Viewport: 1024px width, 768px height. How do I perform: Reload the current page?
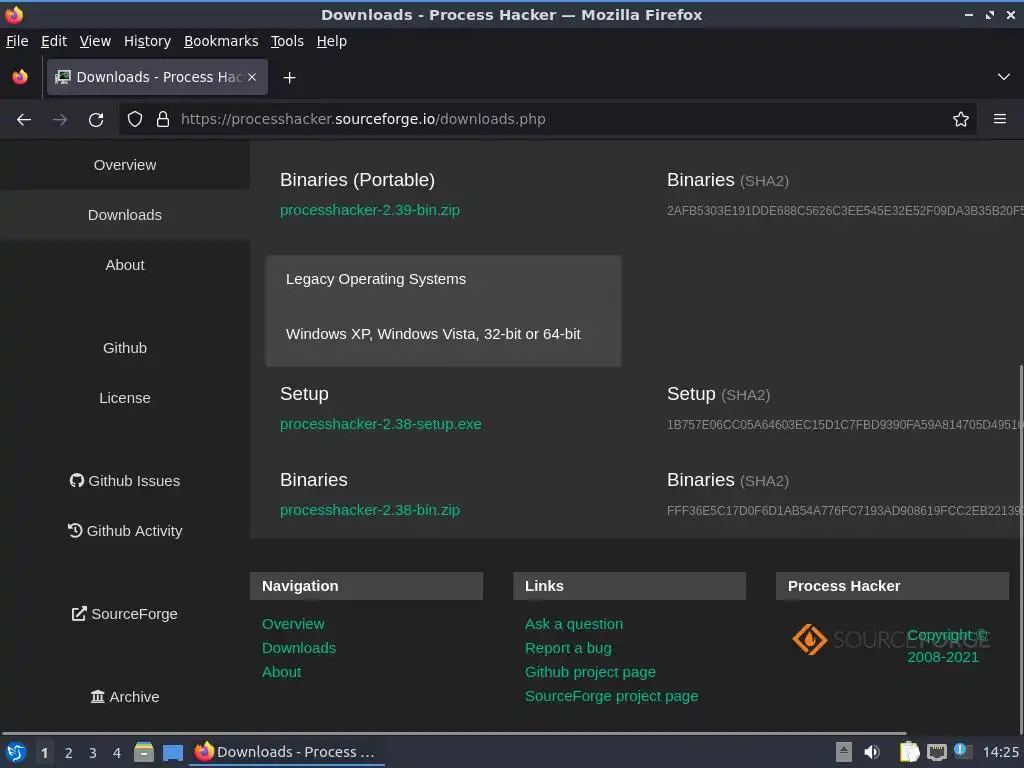click(x=96, y=120)
